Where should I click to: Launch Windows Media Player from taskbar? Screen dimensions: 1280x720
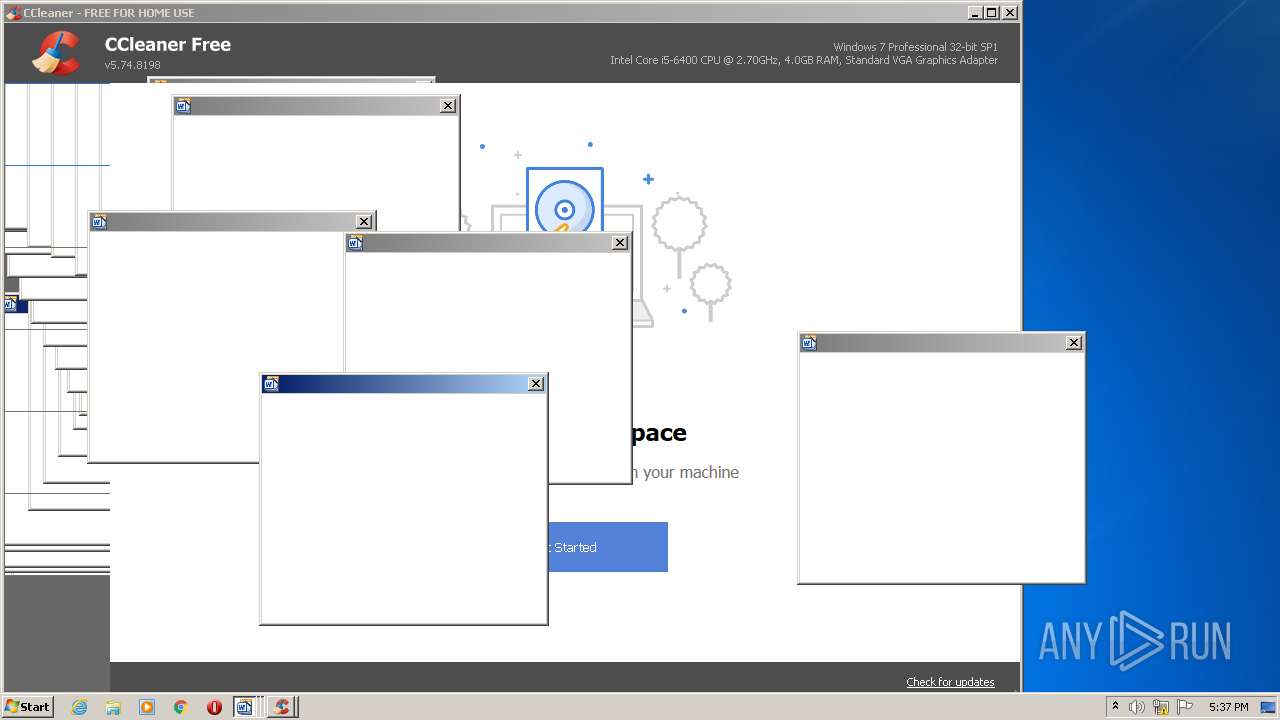(x=147, y=707)
